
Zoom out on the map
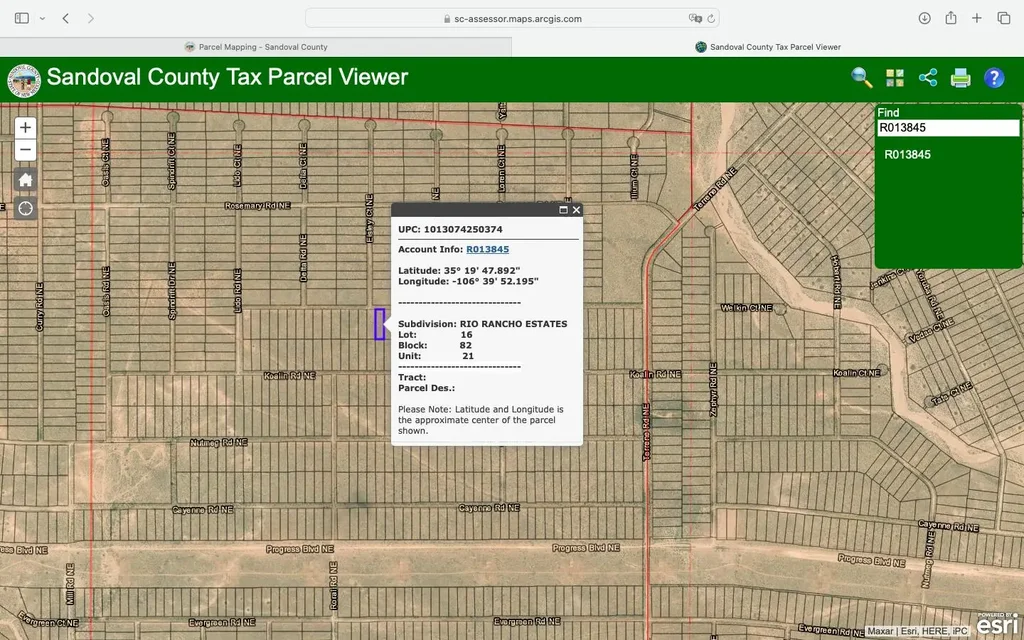point(25,151)
